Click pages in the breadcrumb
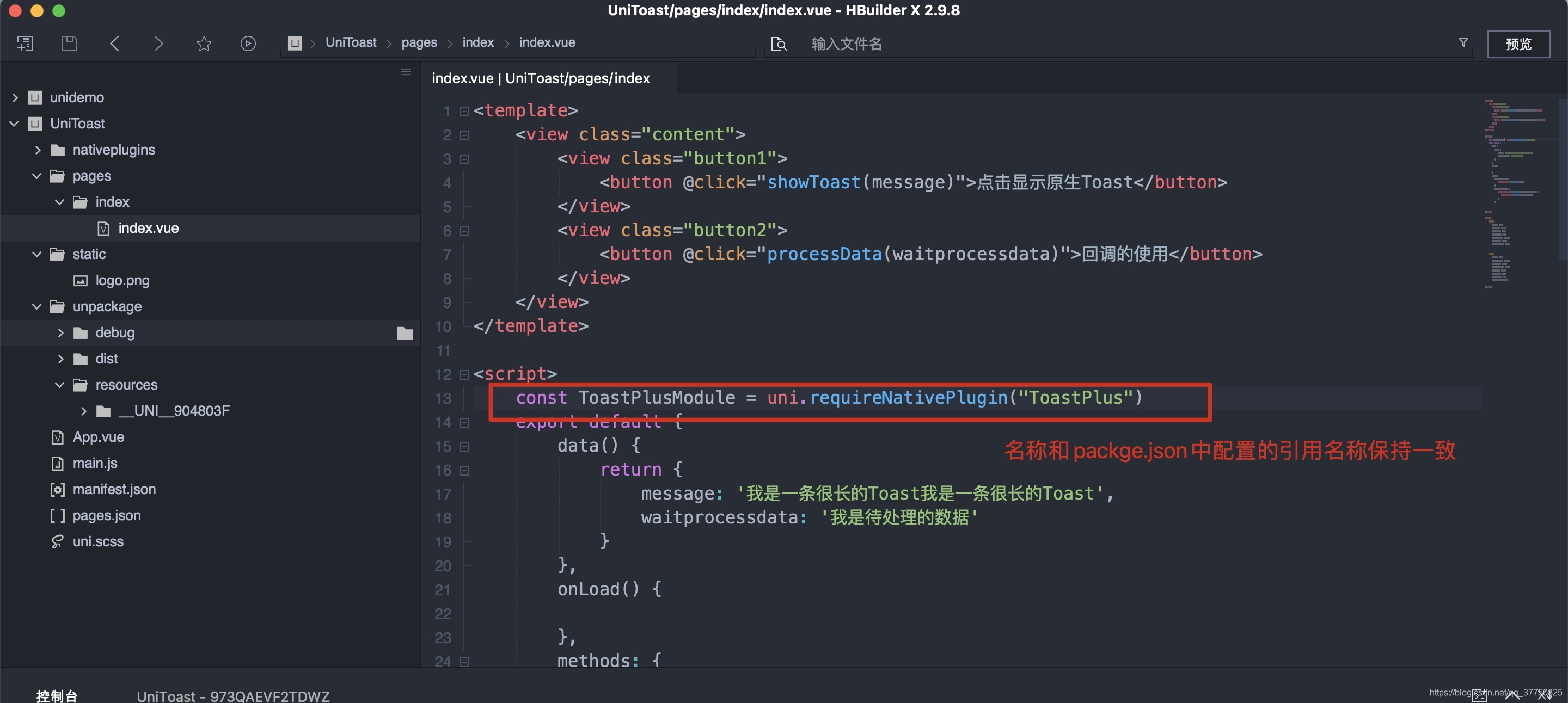Screen dimensions: 1568x703 tap(419, 42)
